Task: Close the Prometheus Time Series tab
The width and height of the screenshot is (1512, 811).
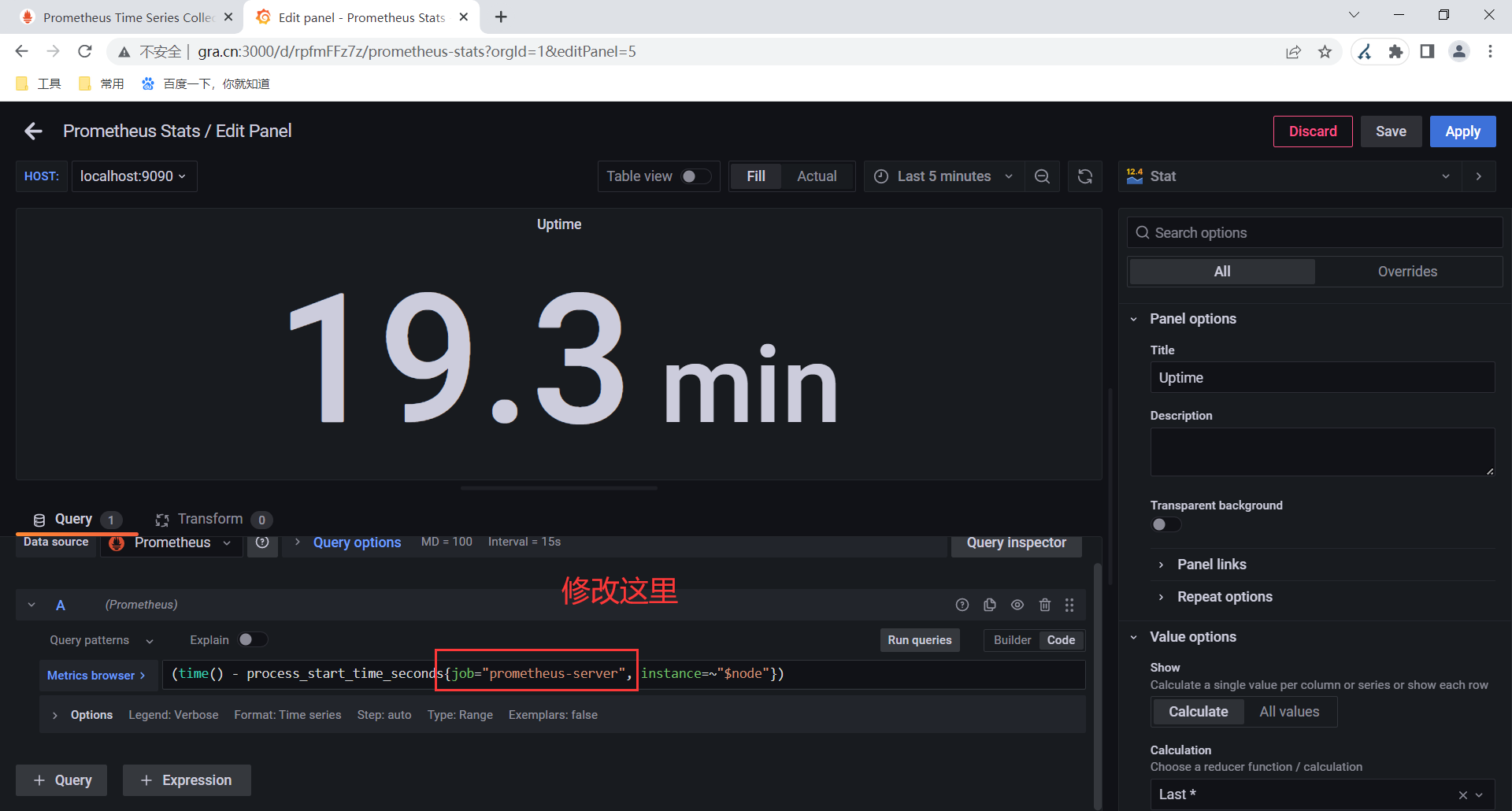Action: point(228,17)
